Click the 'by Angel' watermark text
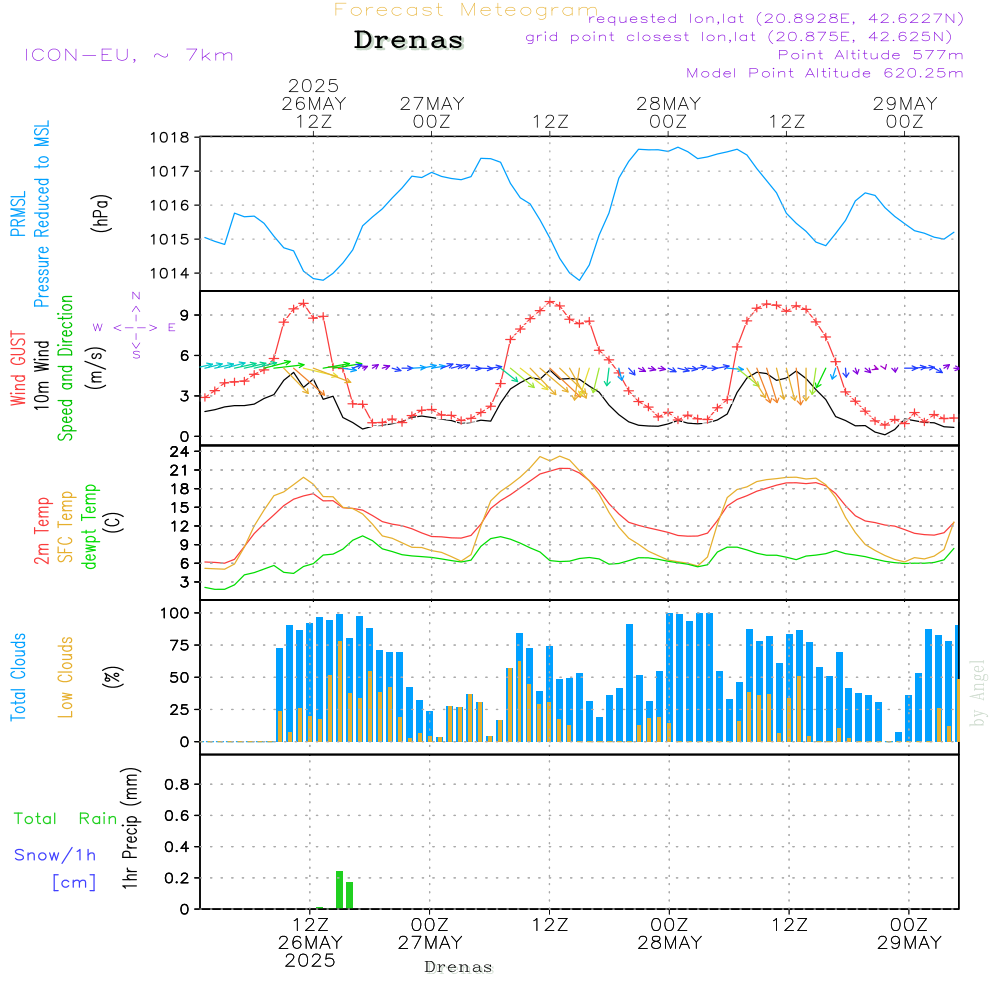 pos(978,693)
